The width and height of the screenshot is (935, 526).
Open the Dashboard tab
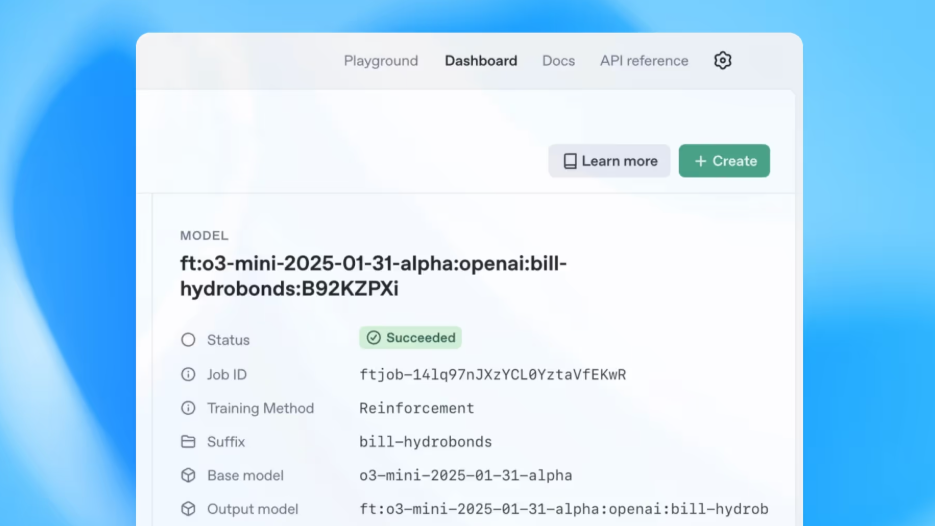tap(481, 61)
